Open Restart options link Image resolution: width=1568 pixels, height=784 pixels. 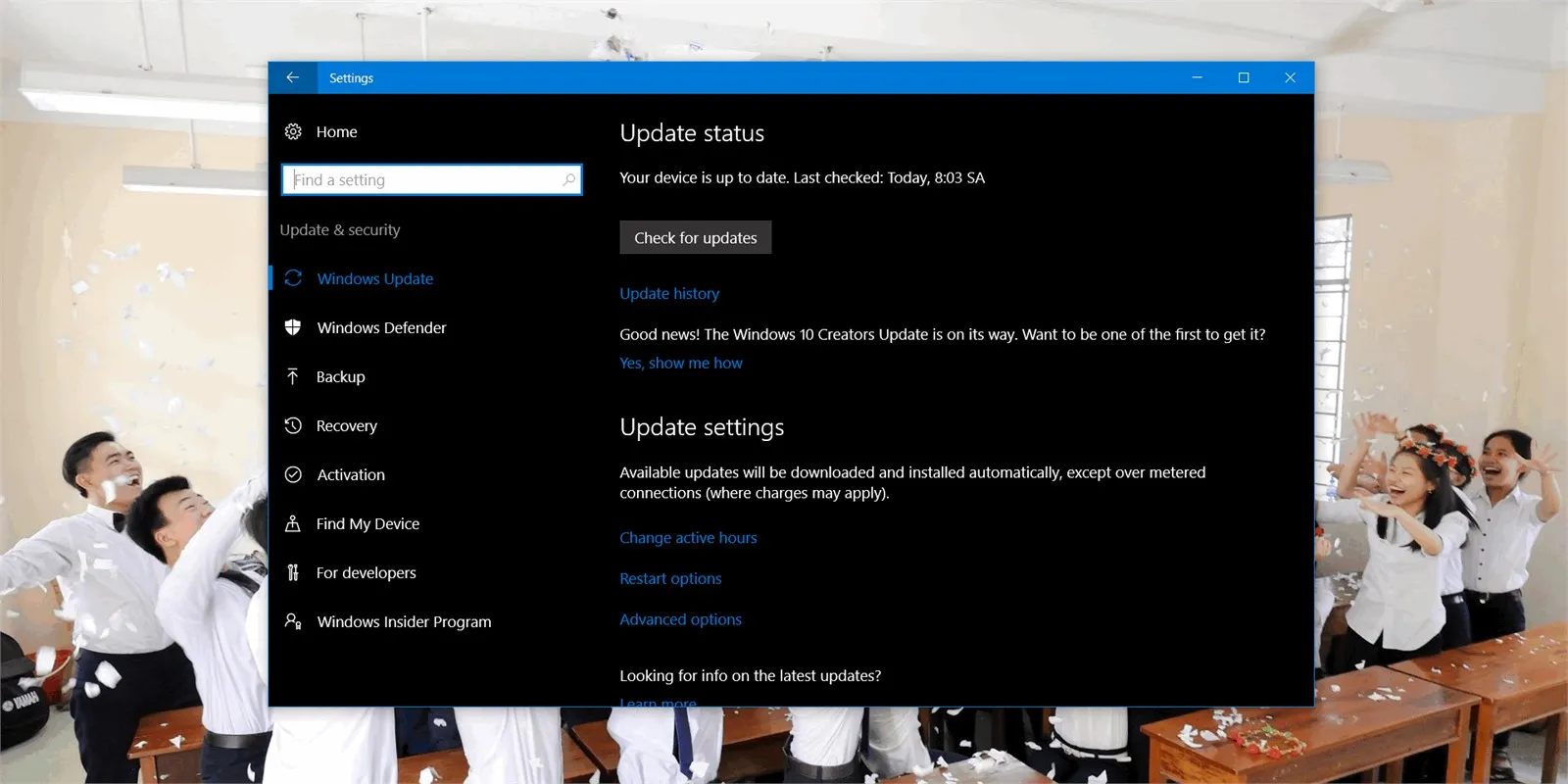[670, 578]
